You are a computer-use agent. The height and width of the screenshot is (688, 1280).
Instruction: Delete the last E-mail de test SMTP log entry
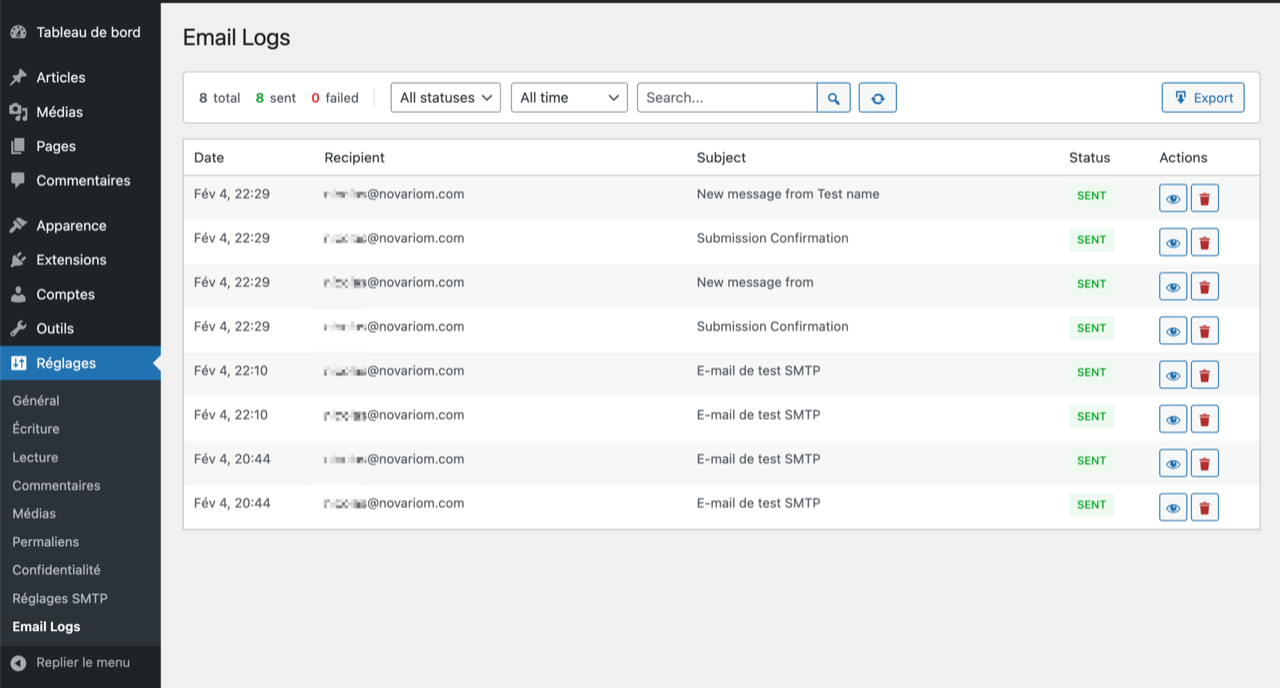[x=1204, y=507]
